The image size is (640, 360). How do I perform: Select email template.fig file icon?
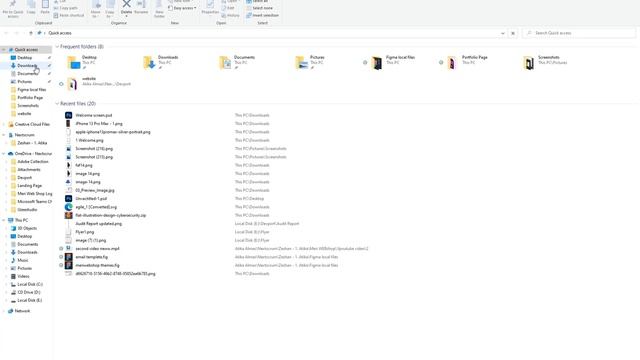69,257
